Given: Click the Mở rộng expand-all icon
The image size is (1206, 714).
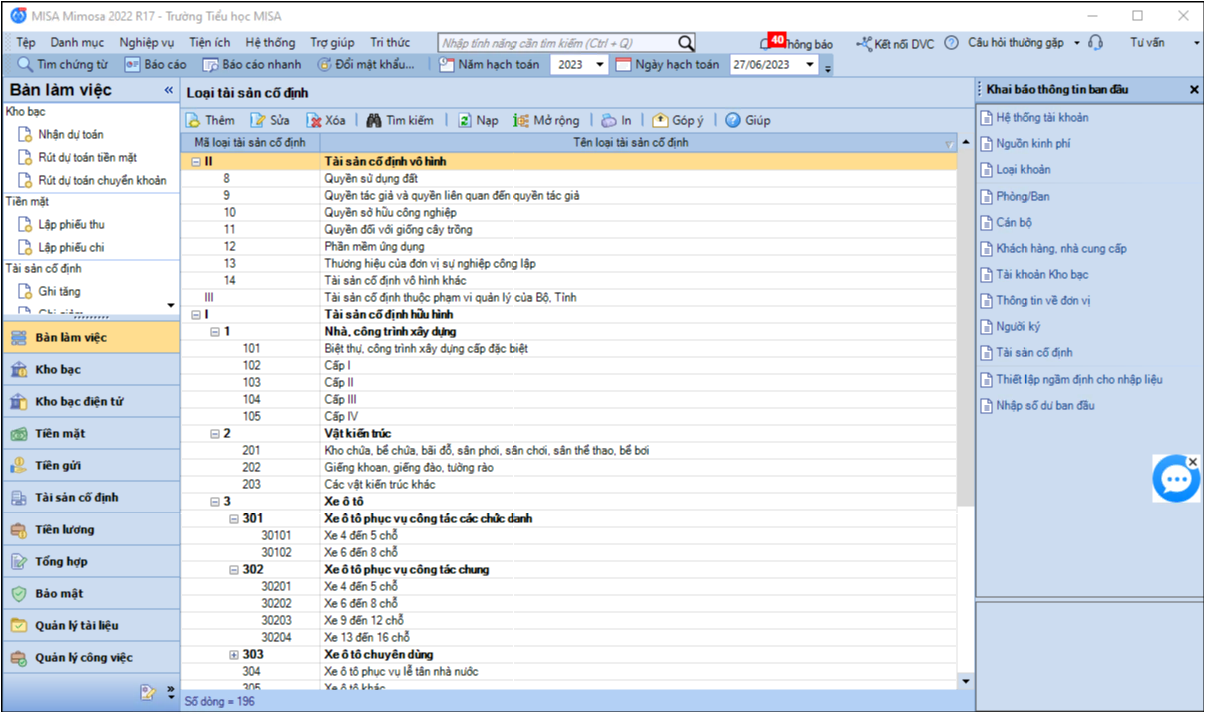Looking at the screenshot, I should tap(521, 120).
